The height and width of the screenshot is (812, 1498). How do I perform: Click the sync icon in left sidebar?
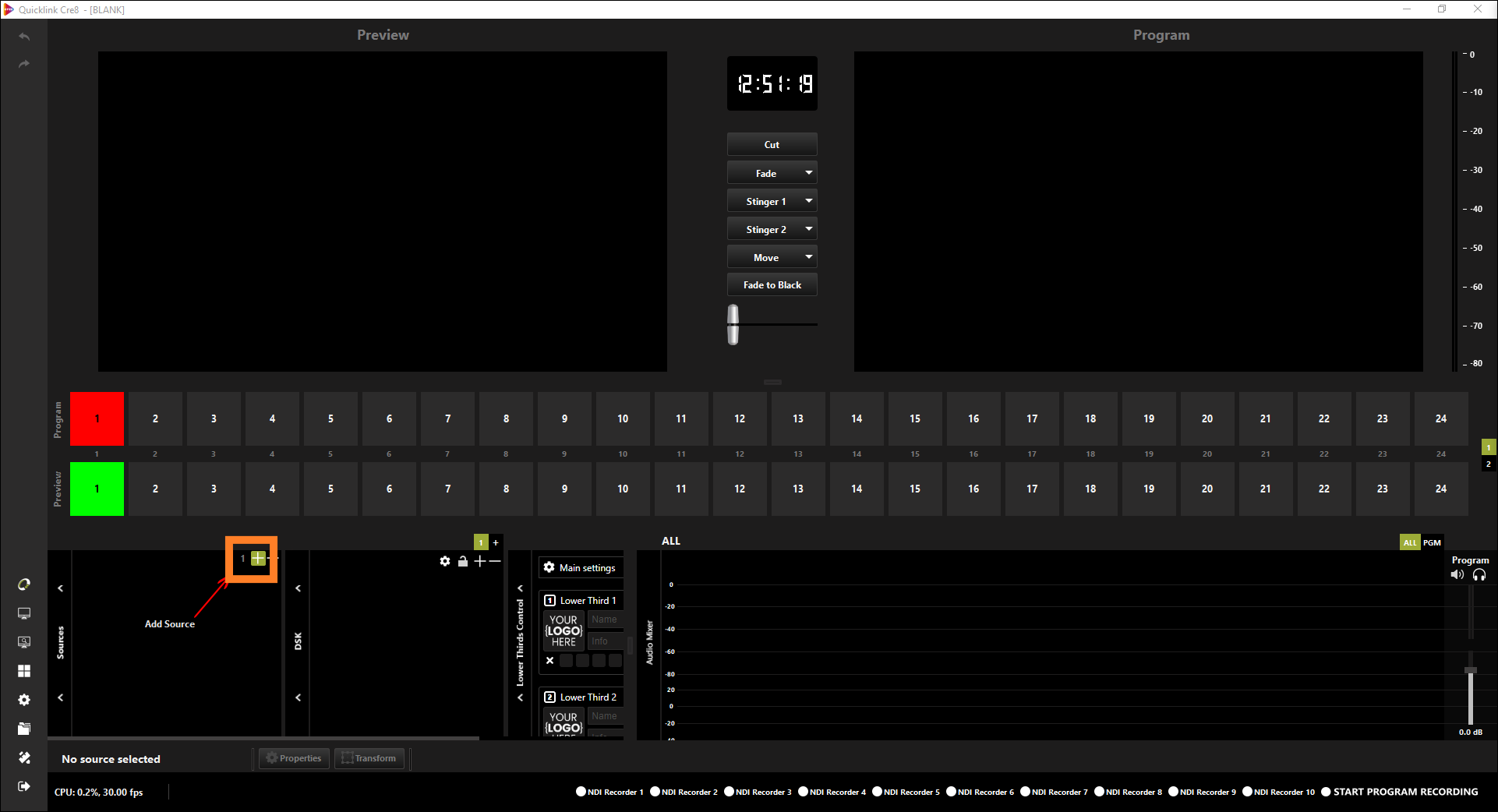coord(24,584)
